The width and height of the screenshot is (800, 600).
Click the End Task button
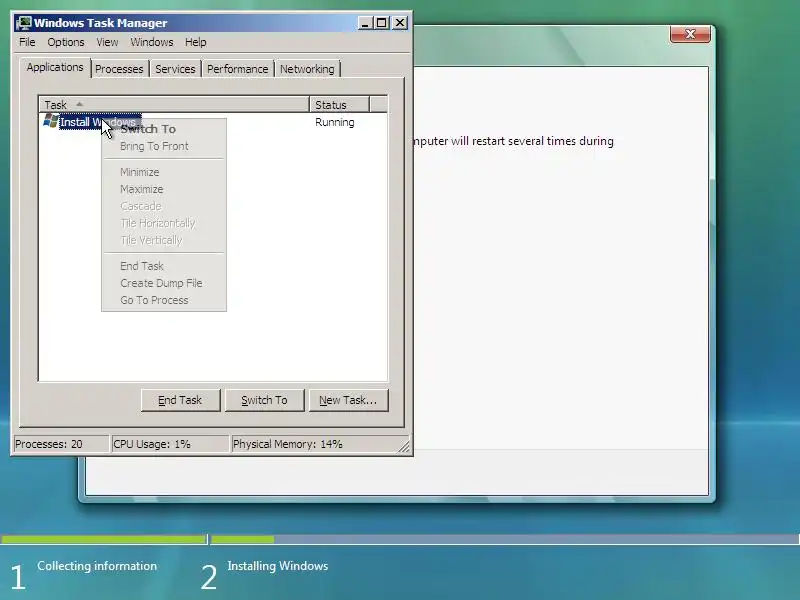(180, 400)
